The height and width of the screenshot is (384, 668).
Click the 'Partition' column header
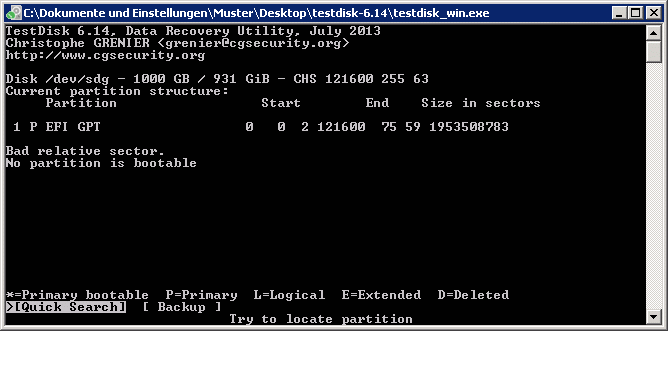81,103
